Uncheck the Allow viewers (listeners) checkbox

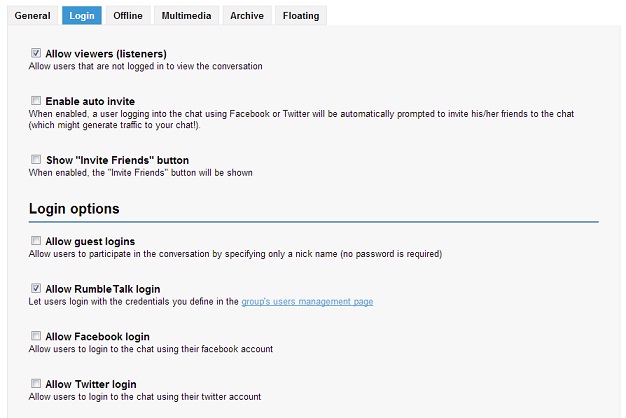[36, 53]
